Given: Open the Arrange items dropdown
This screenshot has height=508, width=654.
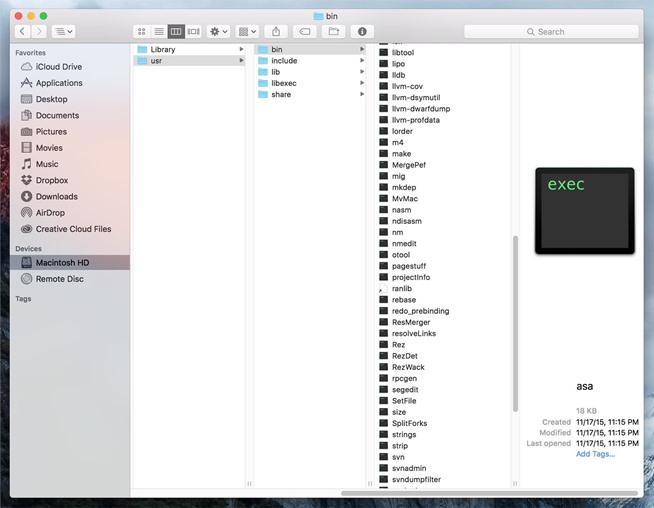Looking at the screenshot, I should (x=248, y=32).
